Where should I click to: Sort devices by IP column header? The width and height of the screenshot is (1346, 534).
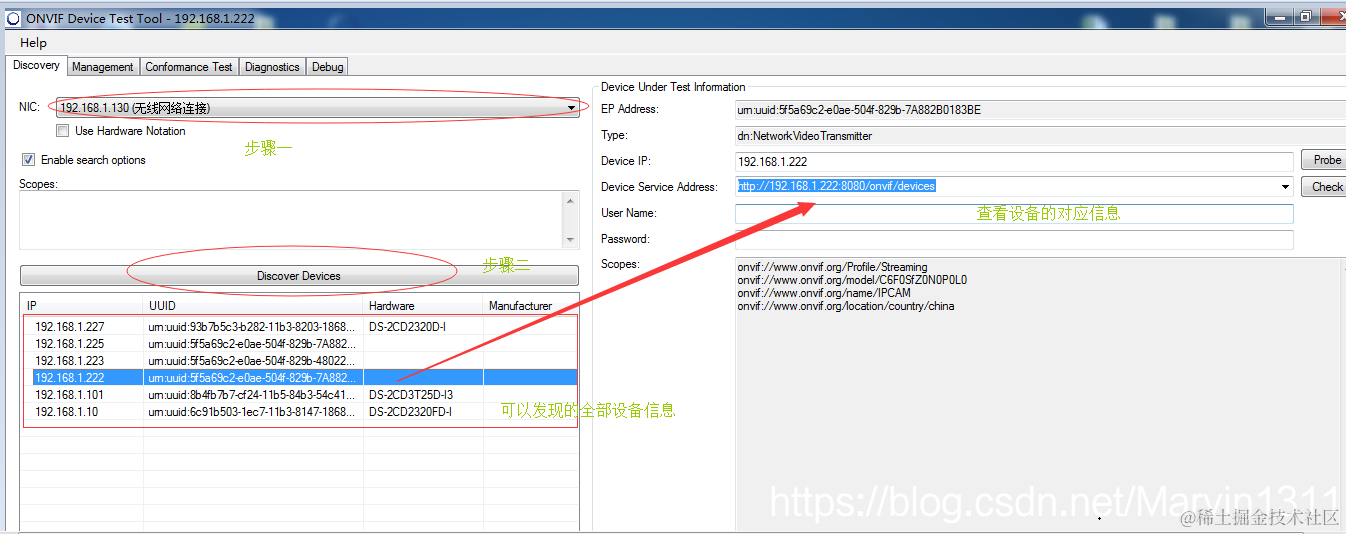[x=83, y=306]
